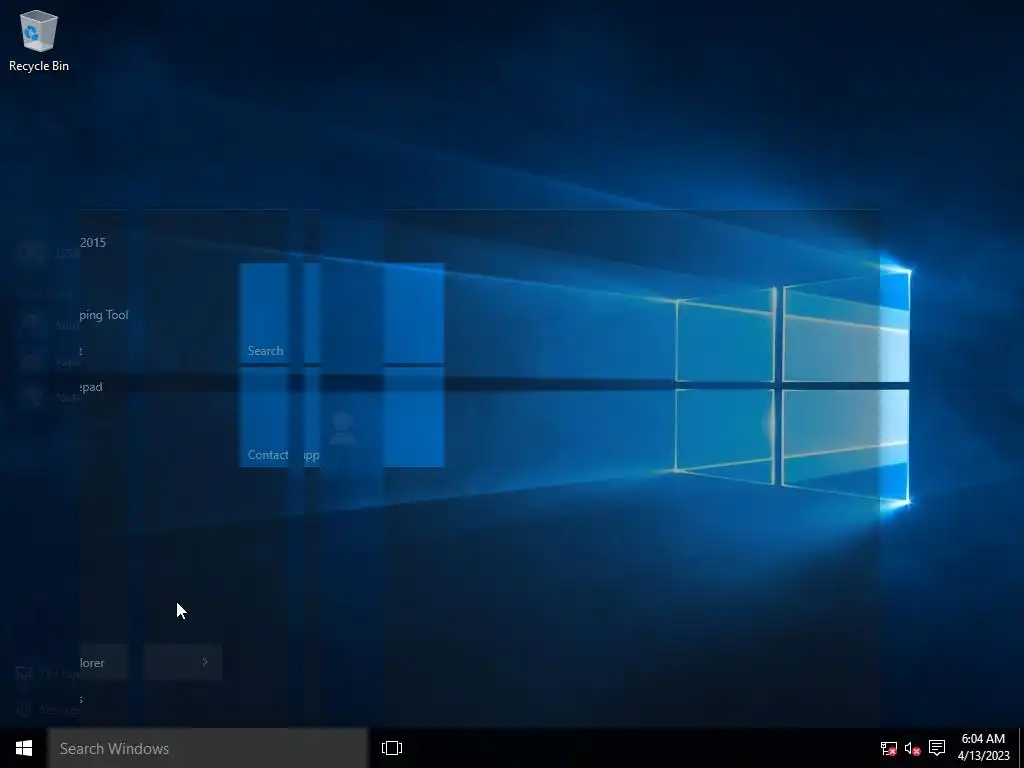Click the Windows Start button
This screenshot has width=1024, height=768.
tap(24, 748)
